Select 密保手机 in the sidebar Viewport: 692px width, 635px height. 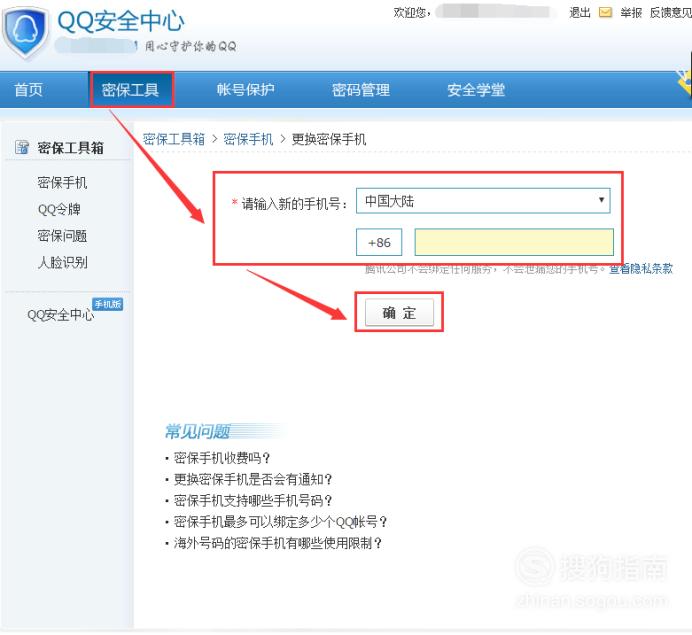coord(62,182)
